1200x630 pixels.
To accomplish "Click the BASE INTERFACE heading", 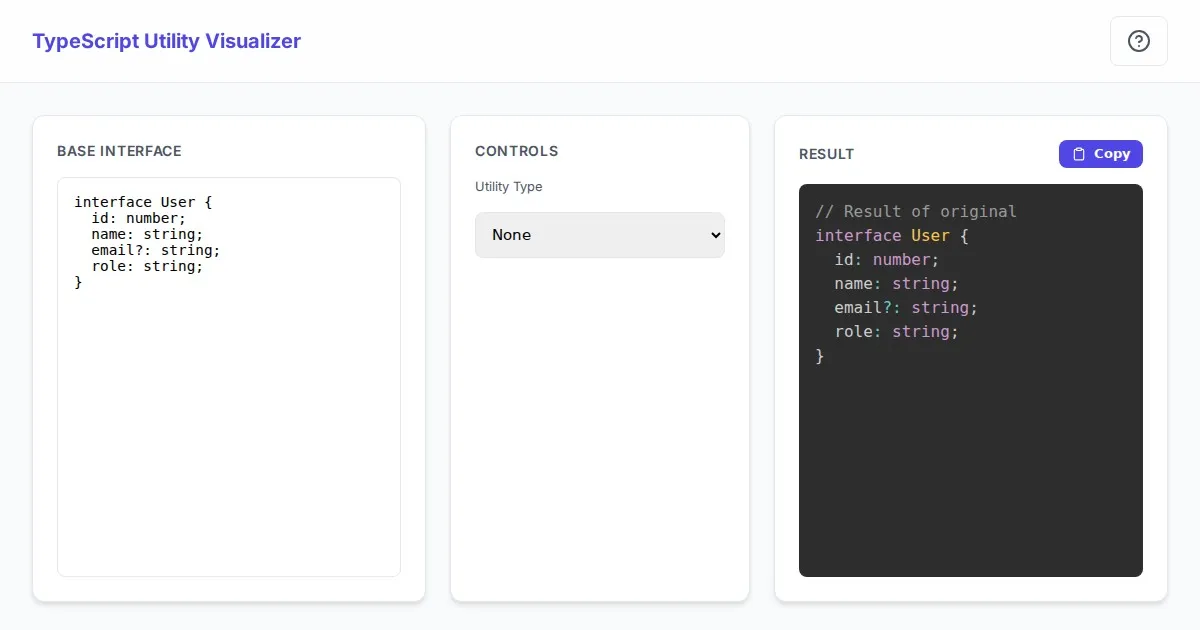I will [119, 151].
